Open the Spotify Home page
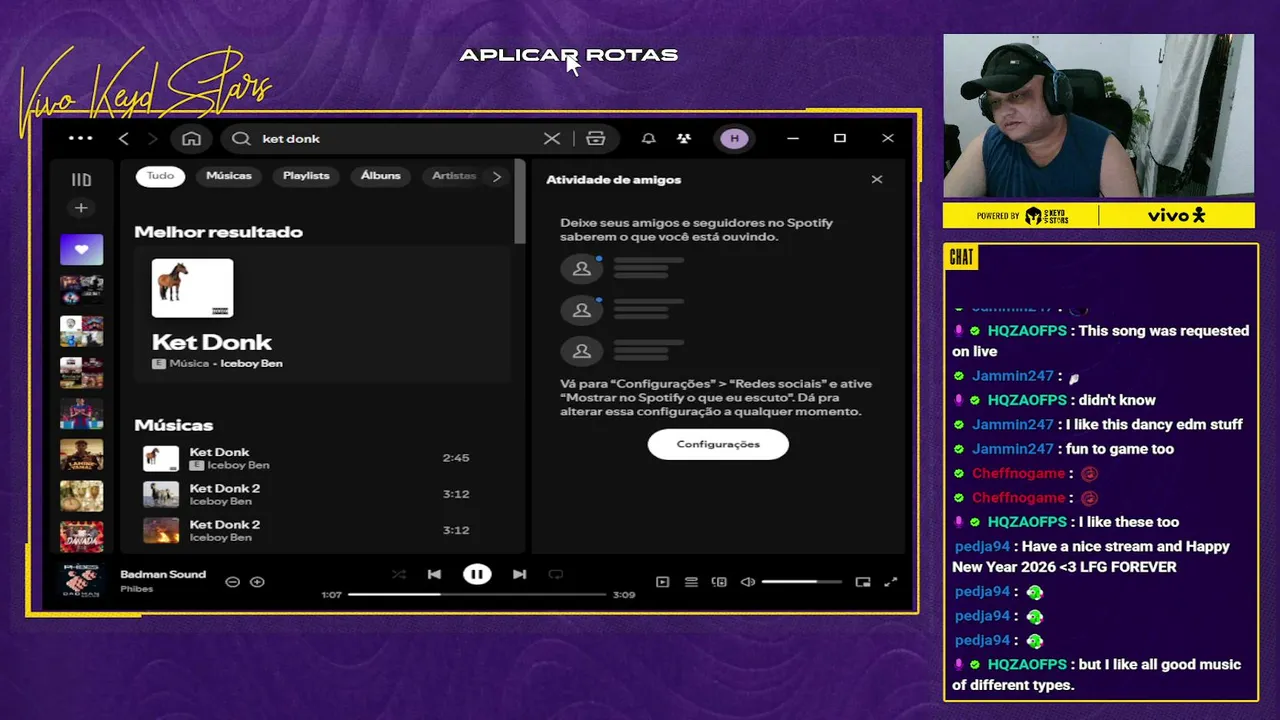Screen dimensions: 1280x720 point(191,138)
